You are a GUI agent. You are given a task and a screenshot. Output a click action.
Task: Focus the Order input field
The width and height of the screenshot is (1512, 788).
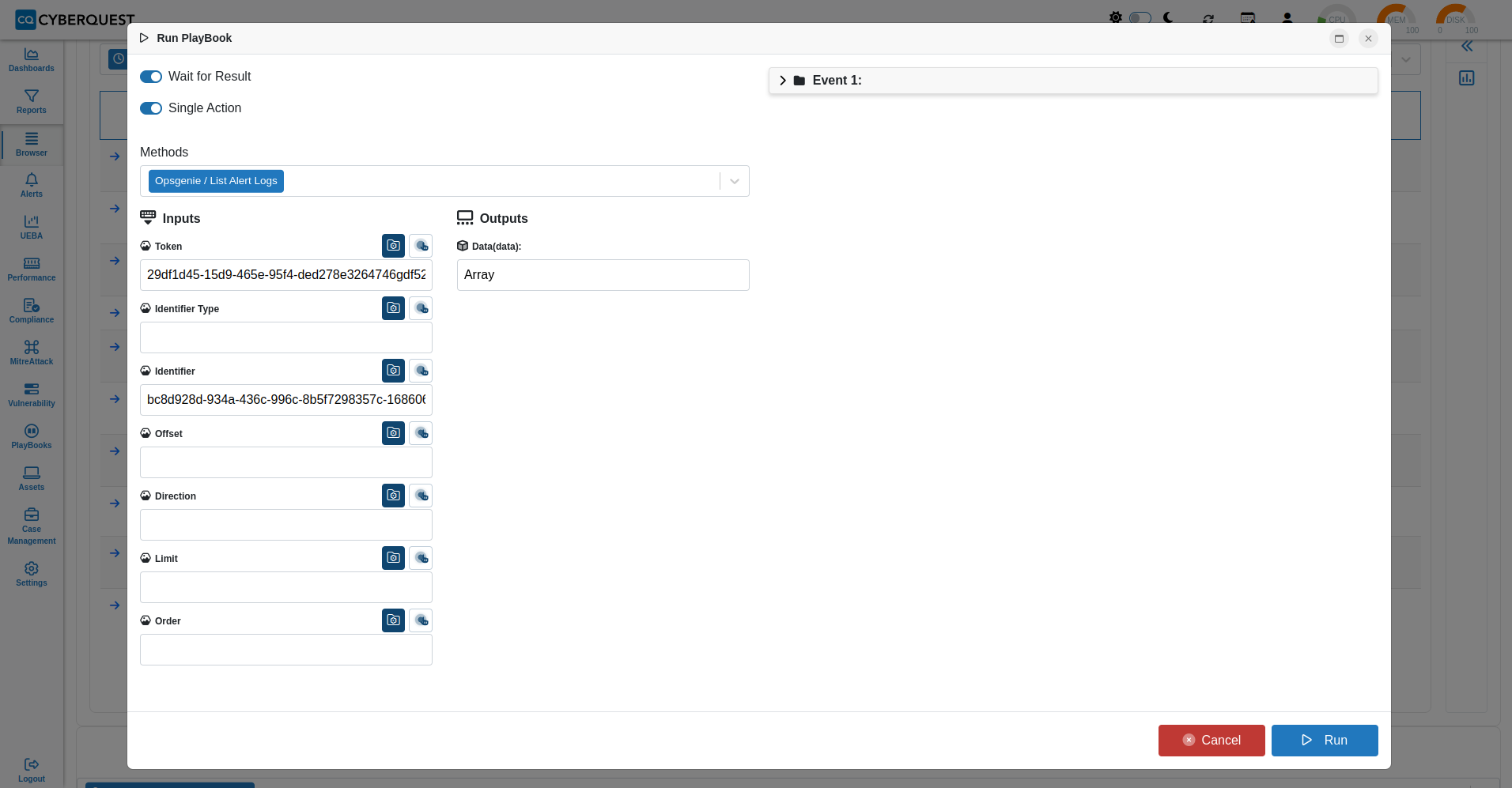click(x=286, y=650)
